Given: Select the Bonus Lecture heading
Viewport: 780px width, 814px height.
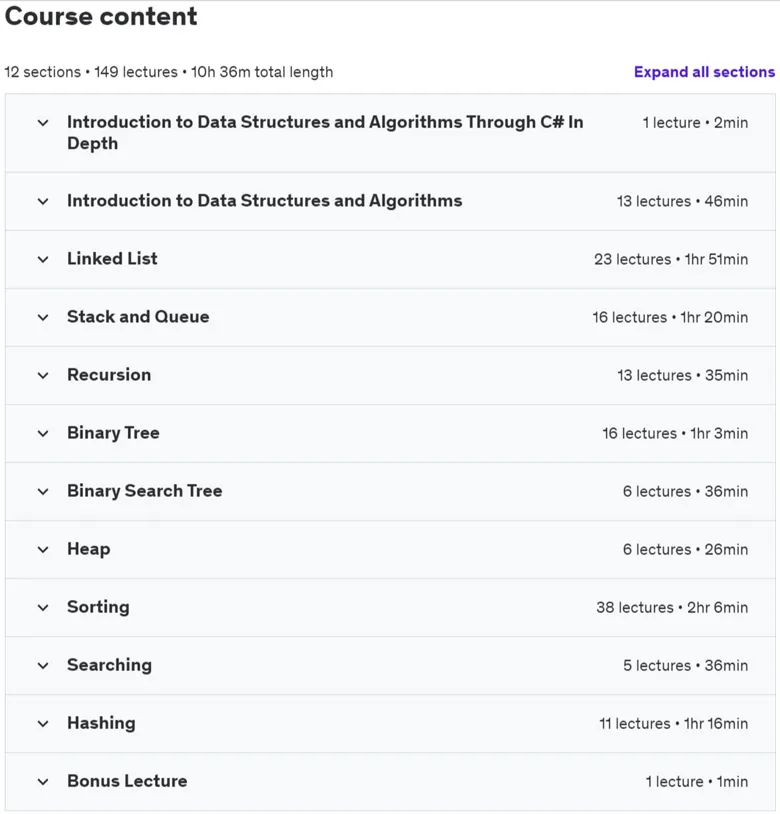Looking at the screenshot, I should click(127, 781).
